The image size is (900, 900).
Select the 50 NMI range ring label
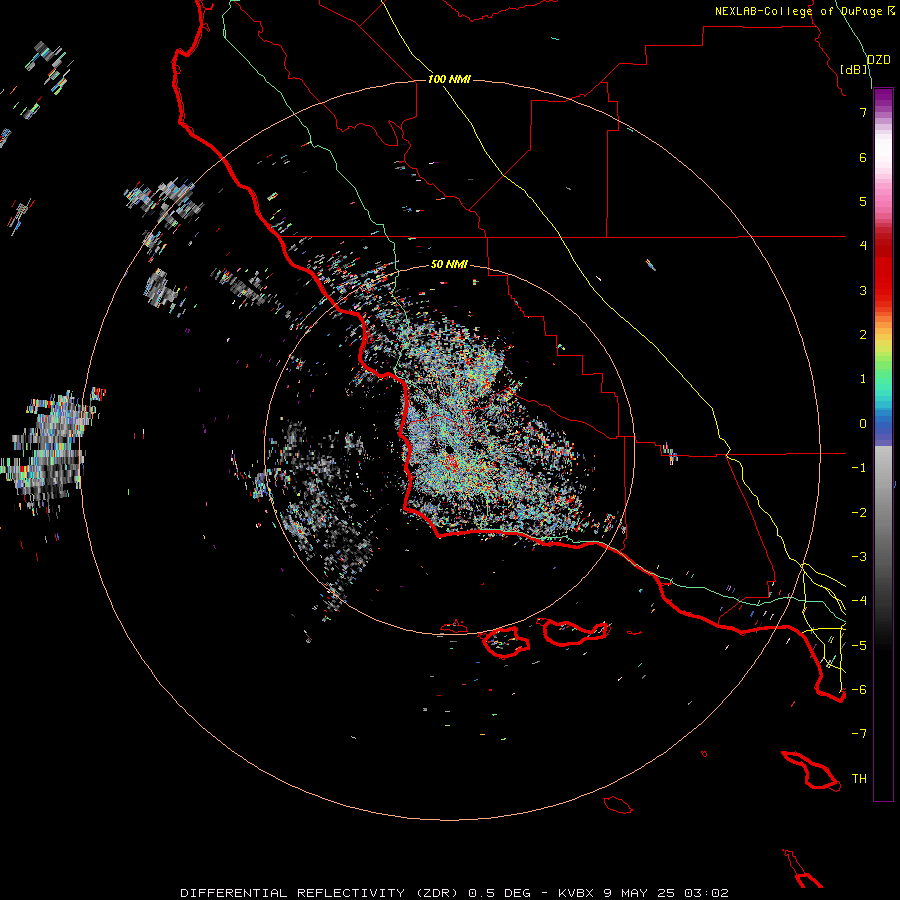tap(449, 264)
